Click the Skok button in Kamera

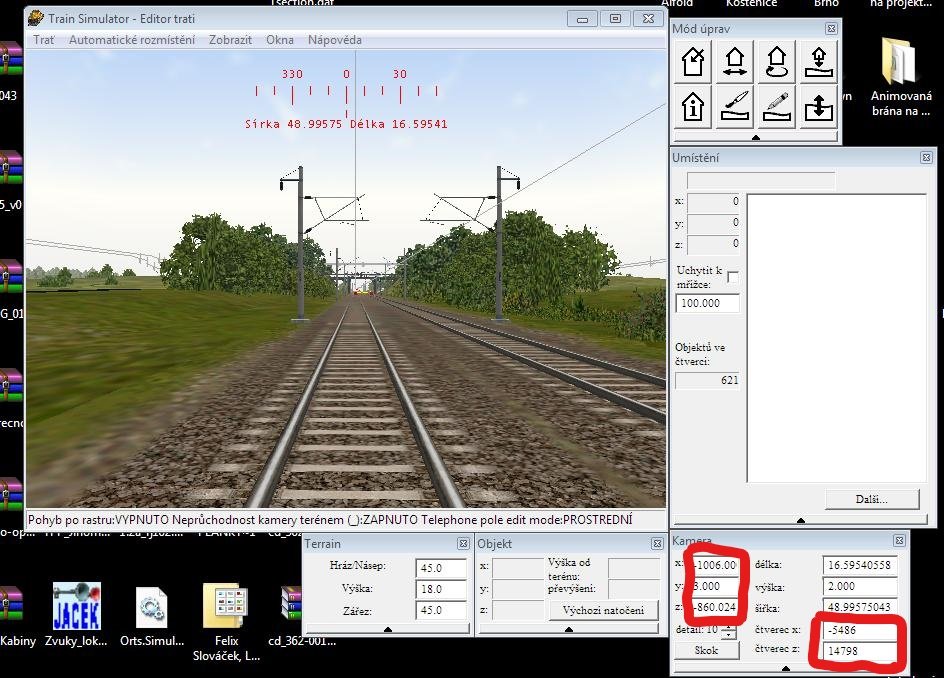click(706, 650)
